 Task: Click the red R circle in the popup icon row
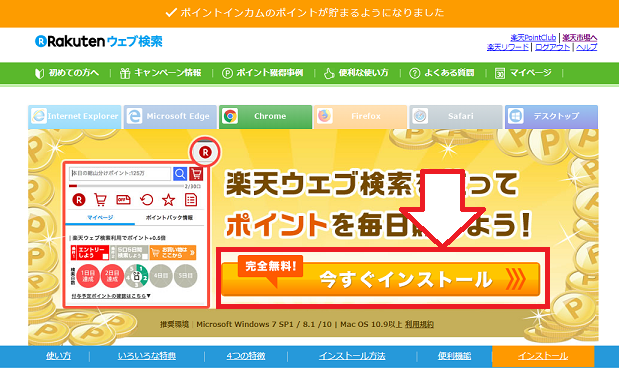pyautogui.click(x=79, y=200)
